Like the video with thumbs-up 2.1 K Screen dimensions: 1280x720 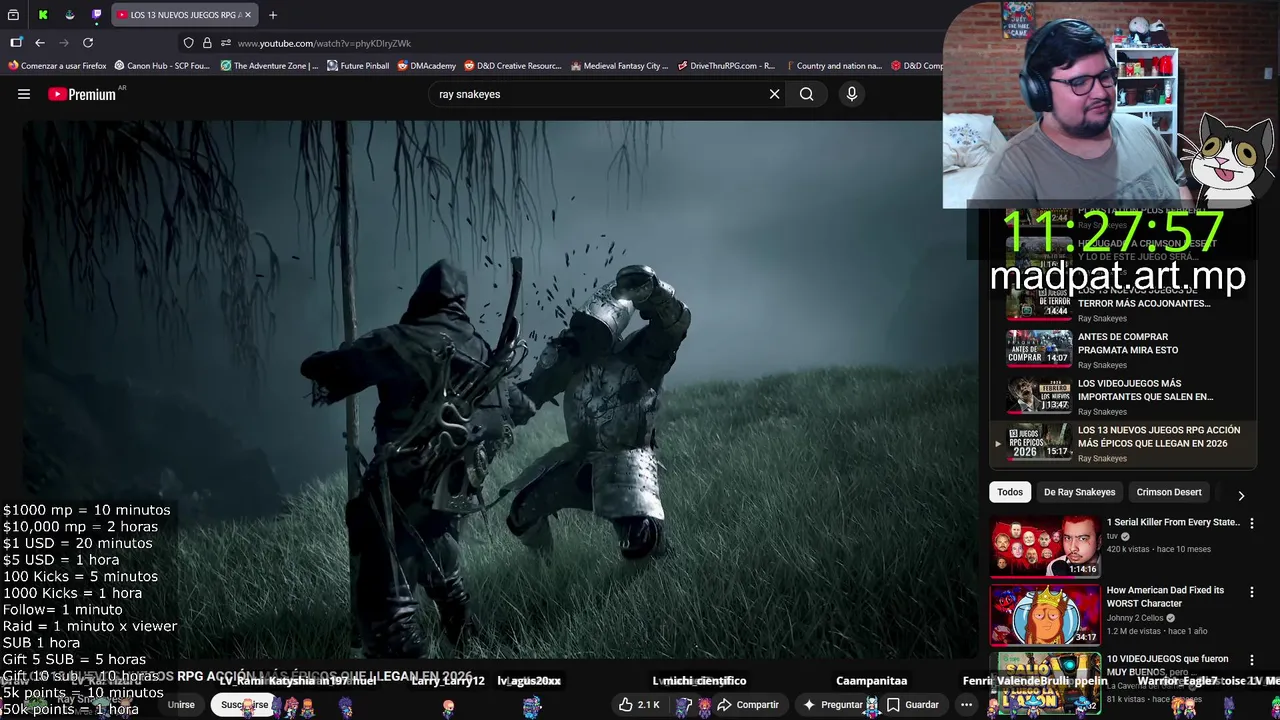tap(640, 705)
